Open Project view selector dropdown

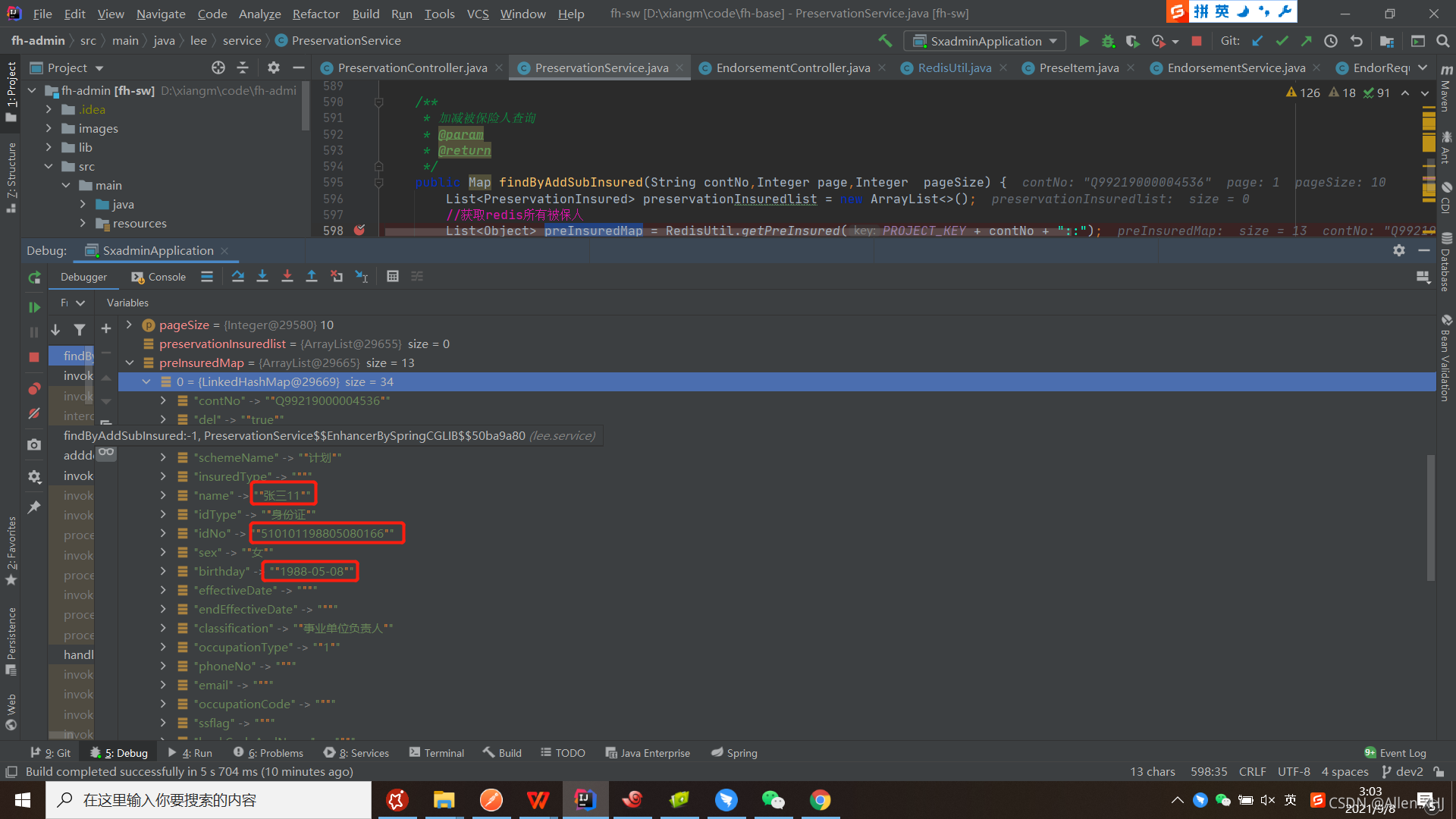67,67
